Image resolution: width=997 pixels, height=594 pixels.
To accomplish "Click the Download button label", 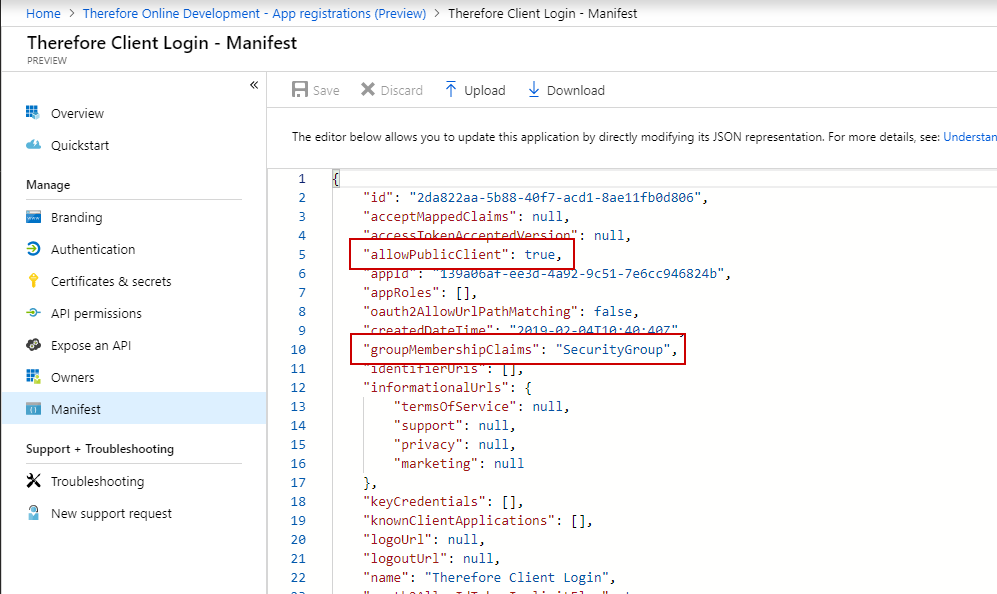I will coord(575,90).
